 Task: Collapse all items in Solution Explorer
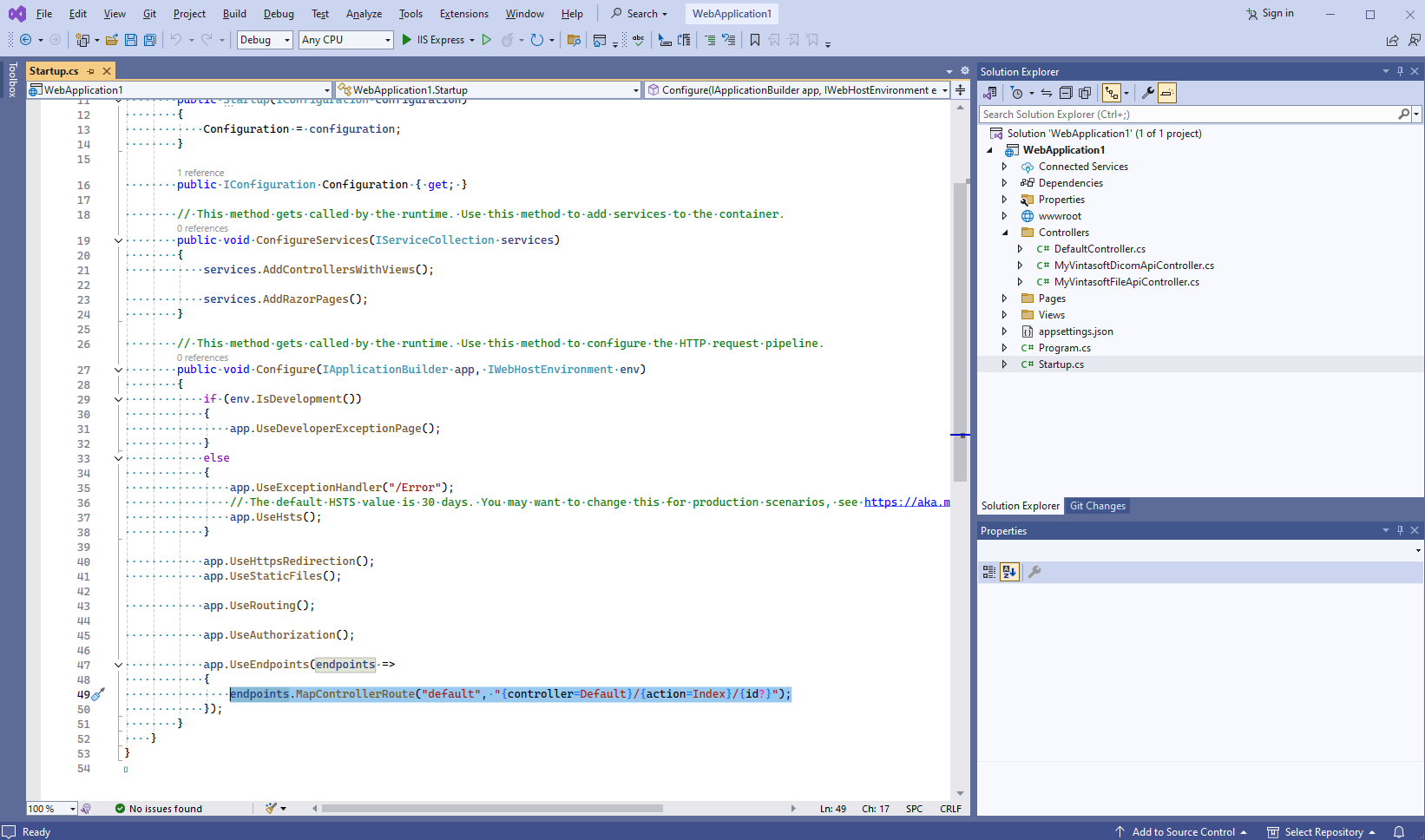tap(1066, 93)
